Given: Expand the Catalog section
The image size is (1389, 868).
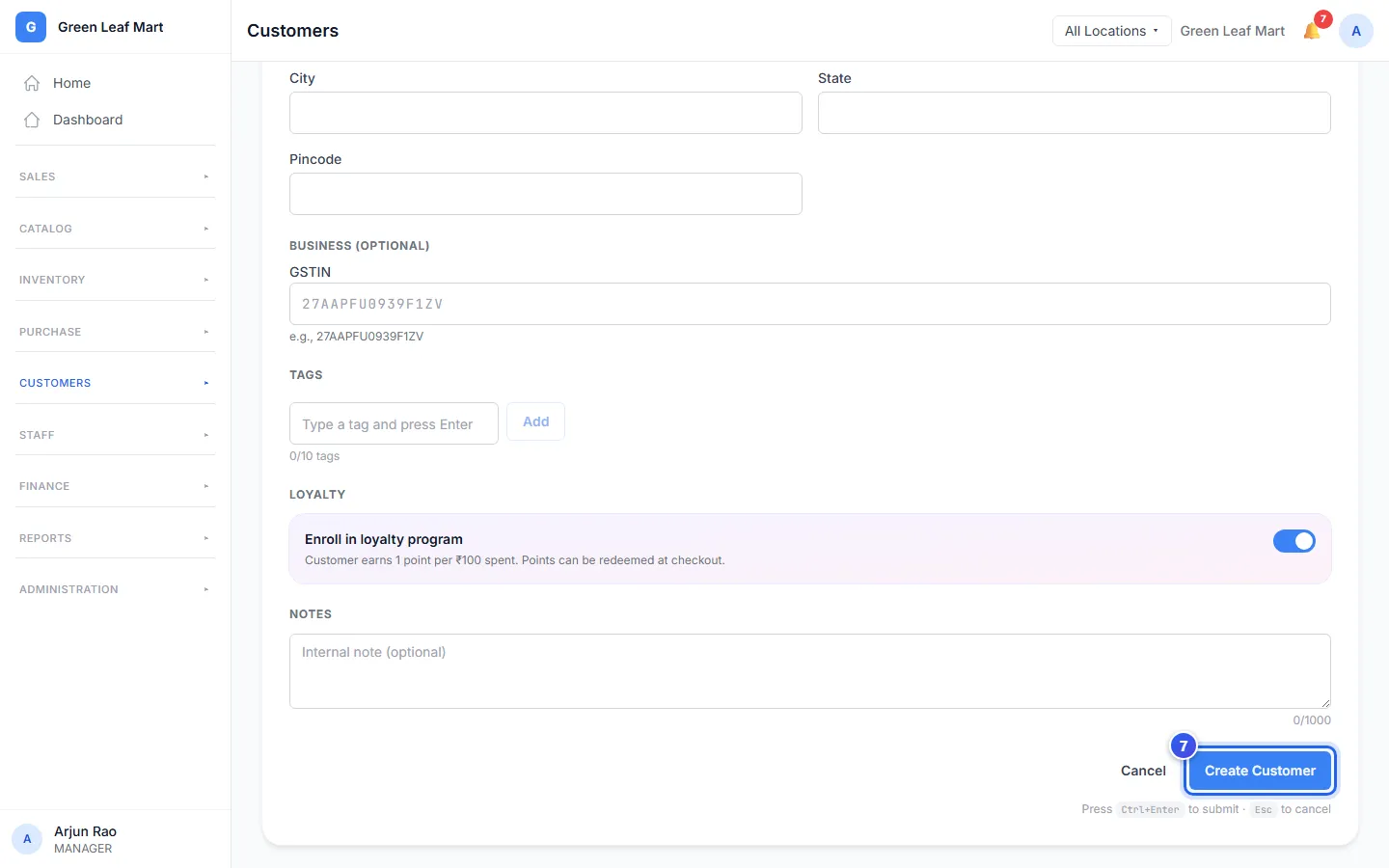Looking at the screenshot, I should click(116, 229).
